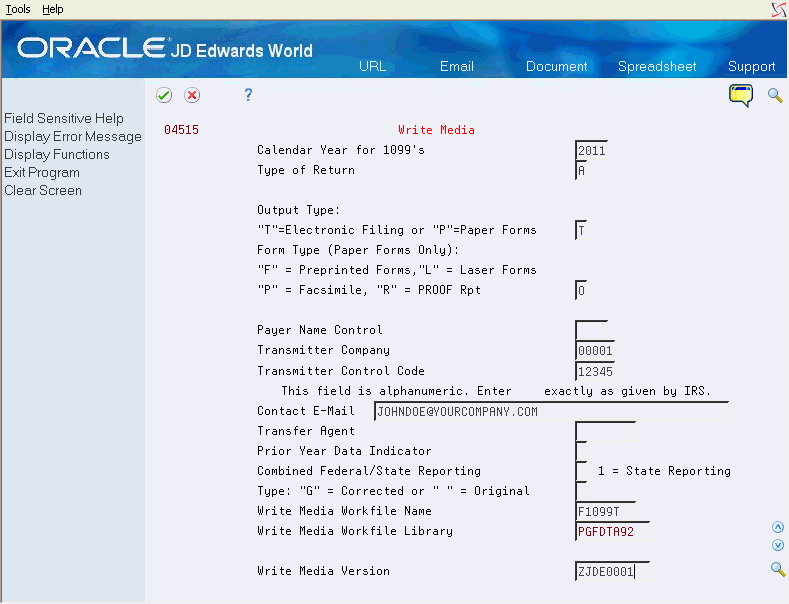The height and width of the screenshot is (604, 789).
Task: Click the Type of Return field
Action: (x=581, y=170)
